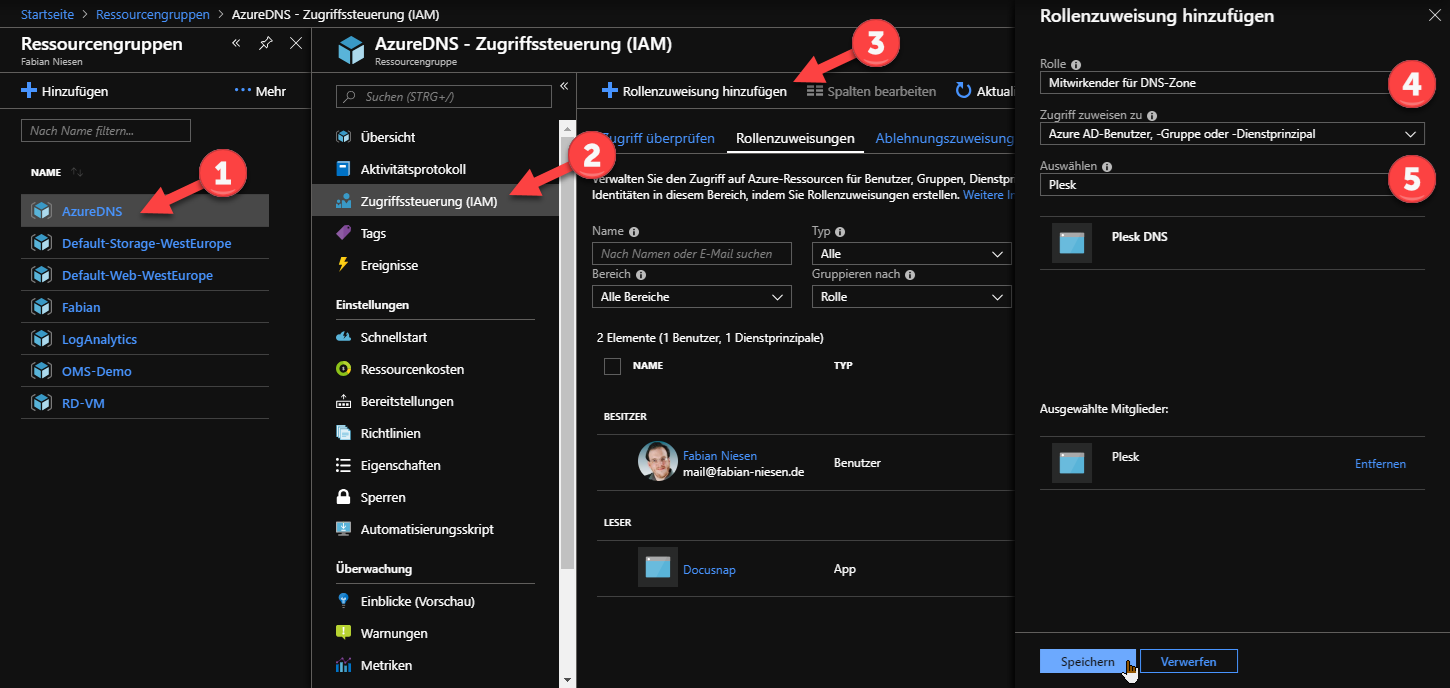The height and width of the screenshot is (688, 1450).
Task: Collapse the resource menu with double chevron
Action: [x=563, y=86]
